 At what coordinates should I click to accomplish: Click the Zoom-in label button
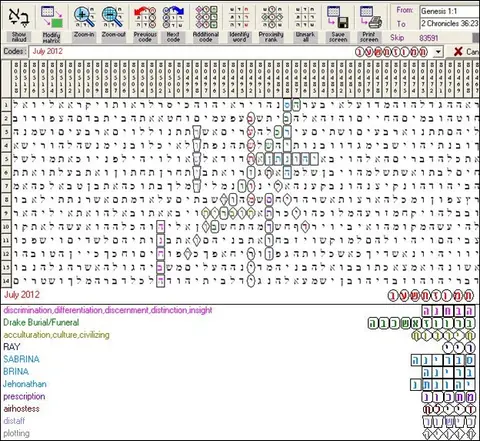pyautogui.click(x=84, y=37)
